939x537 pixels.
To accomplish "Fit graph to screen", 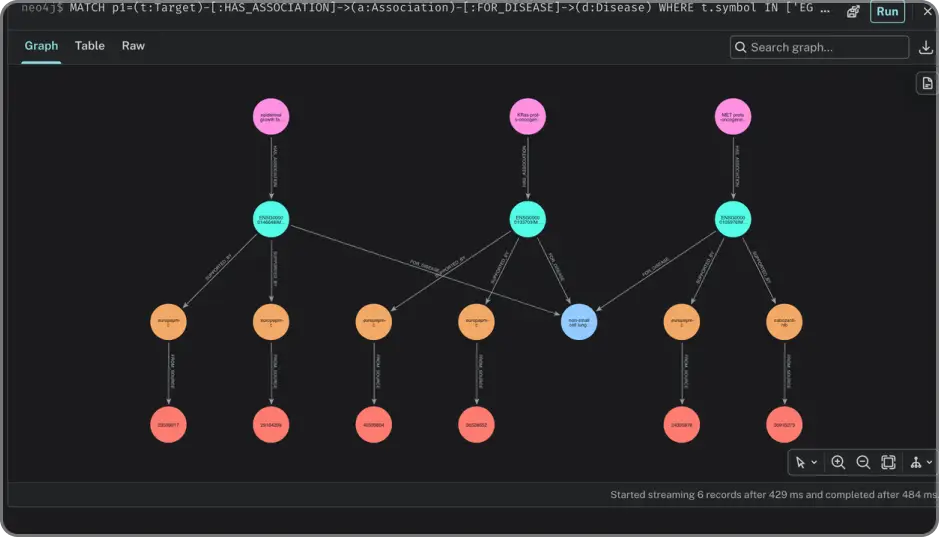I will pyautogui.click(x=888, y=462).
